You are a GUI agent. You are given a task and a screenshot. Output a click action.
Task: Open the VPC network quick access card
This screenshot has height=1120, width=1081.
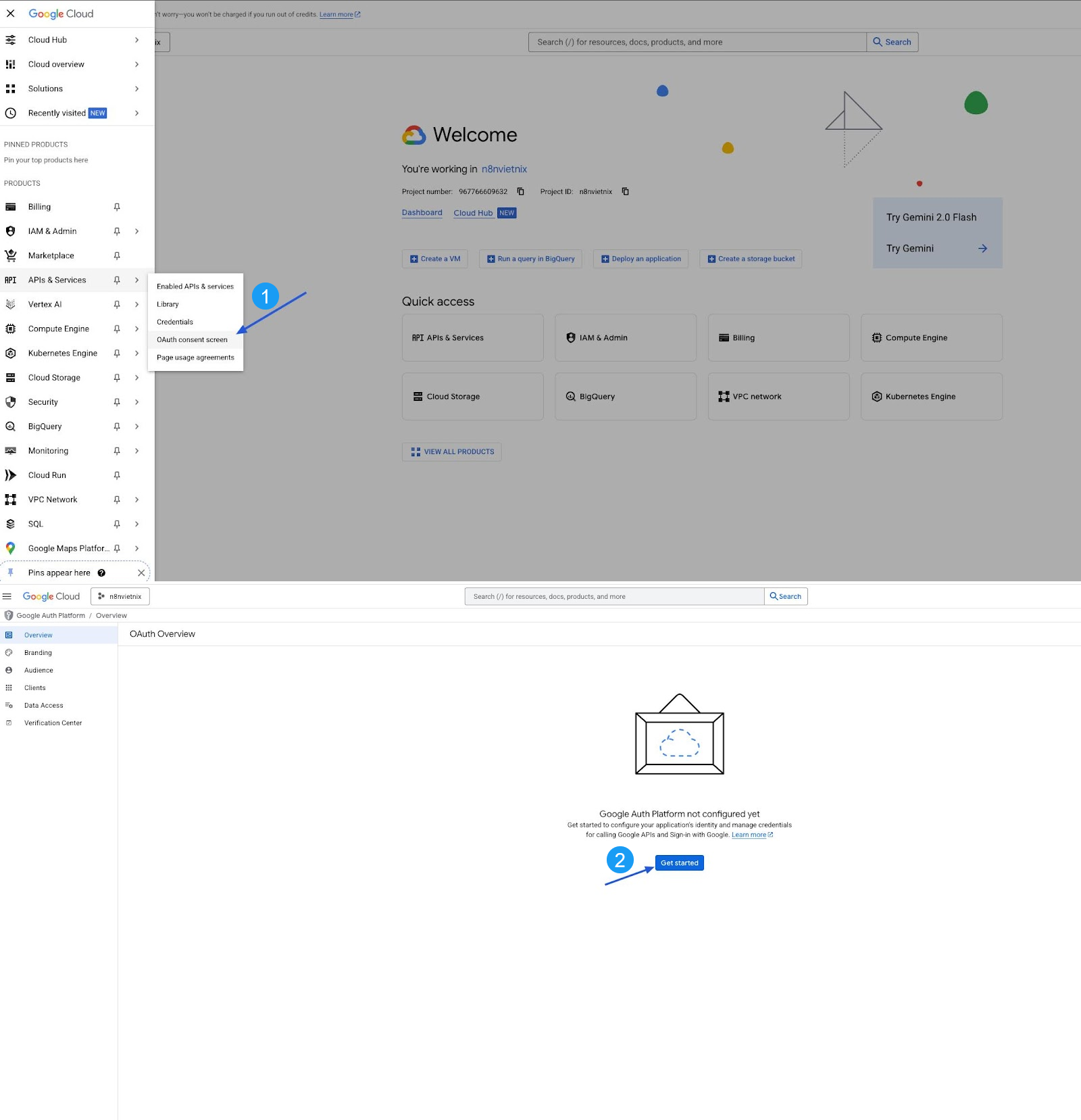coord(778,397)
